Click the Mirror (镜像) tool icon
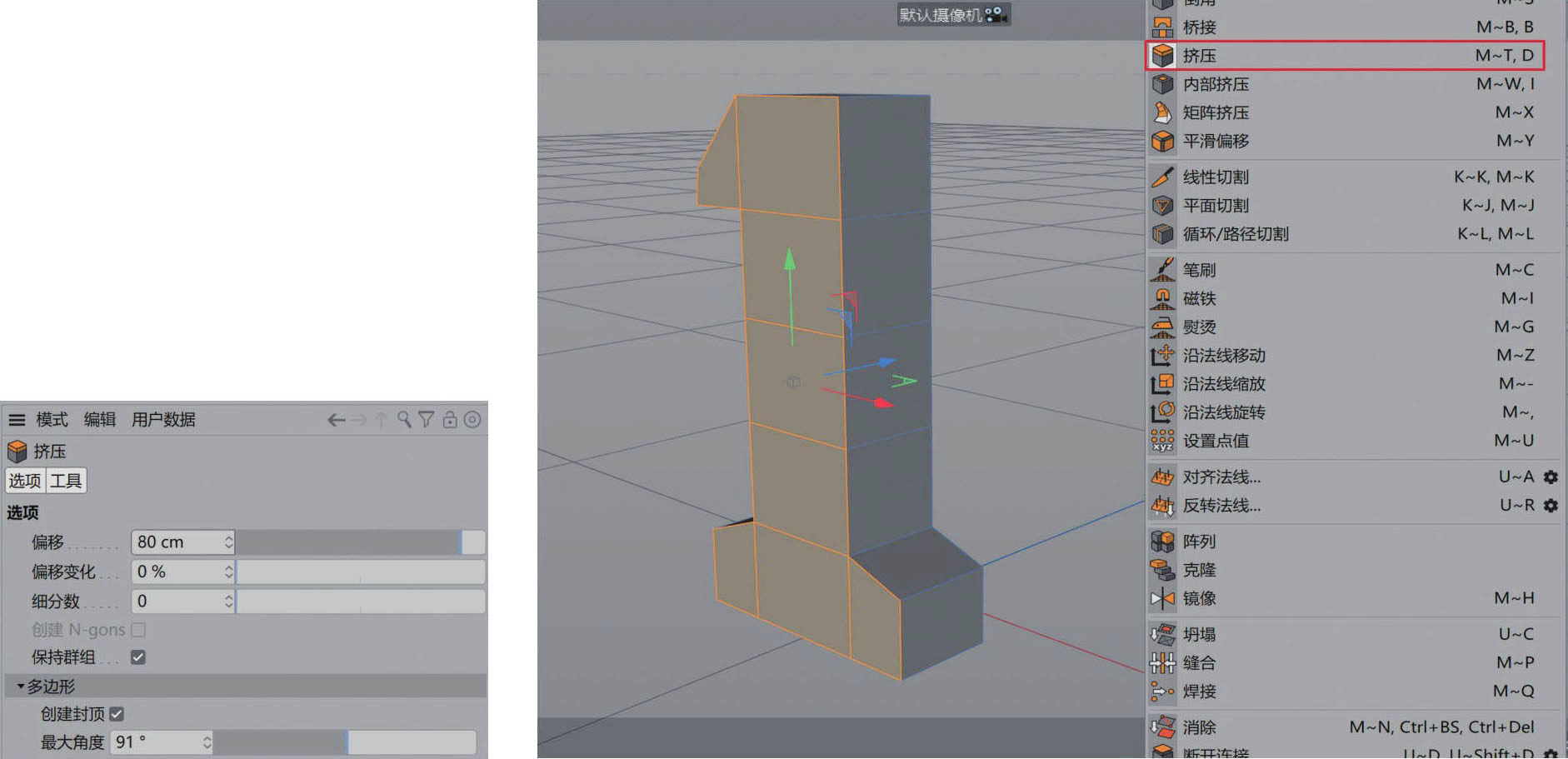This screenshot has height=759, width=1568. click(1162, 598)
